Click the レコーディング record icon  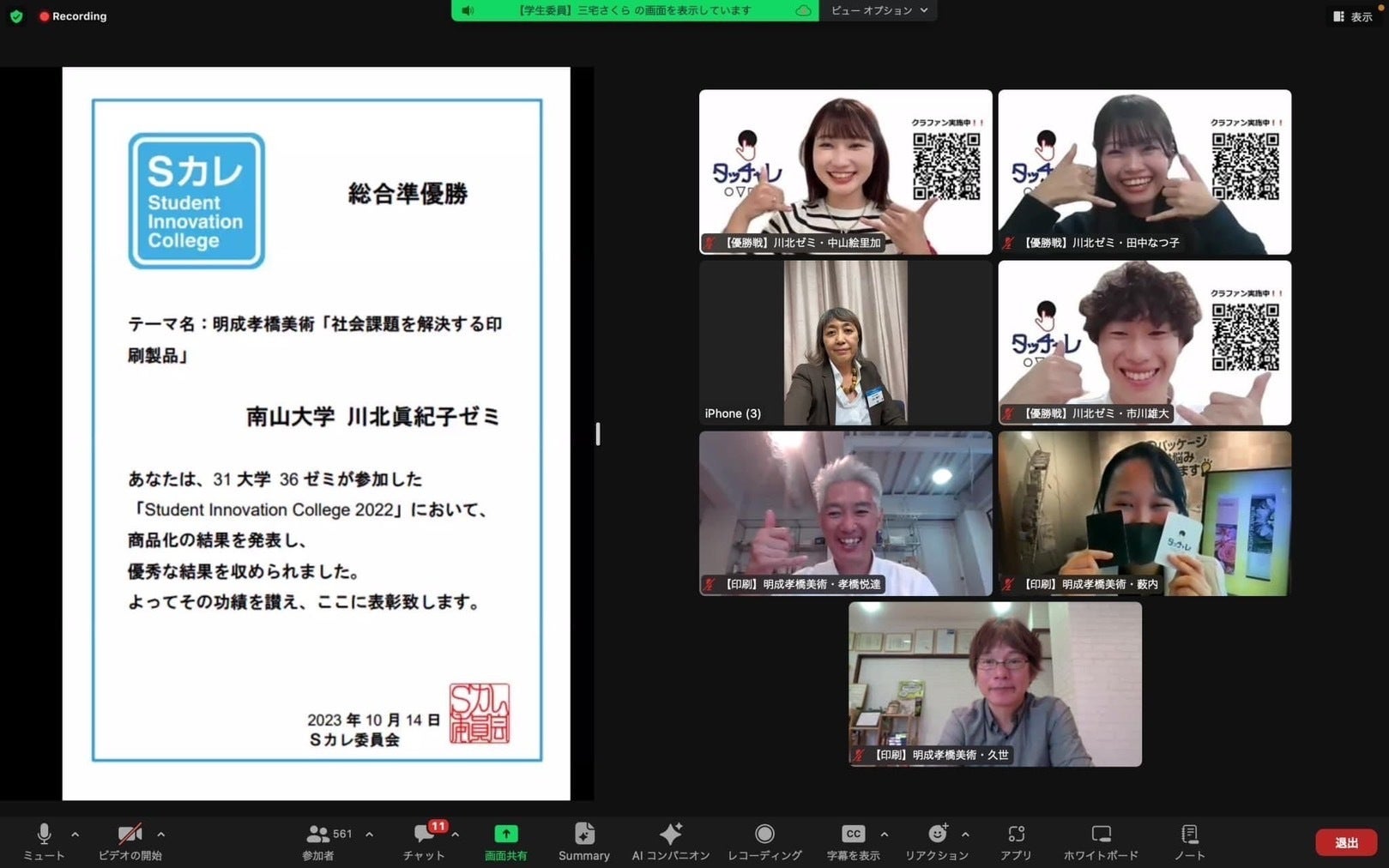(x=764, y=834)
